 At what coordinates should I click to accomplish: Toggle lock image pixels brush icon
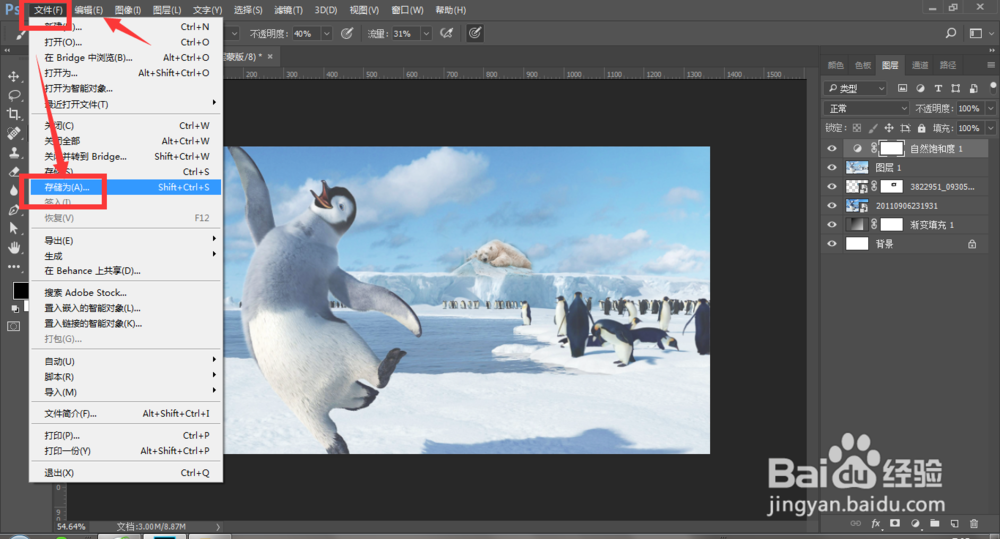click(873, 128)
